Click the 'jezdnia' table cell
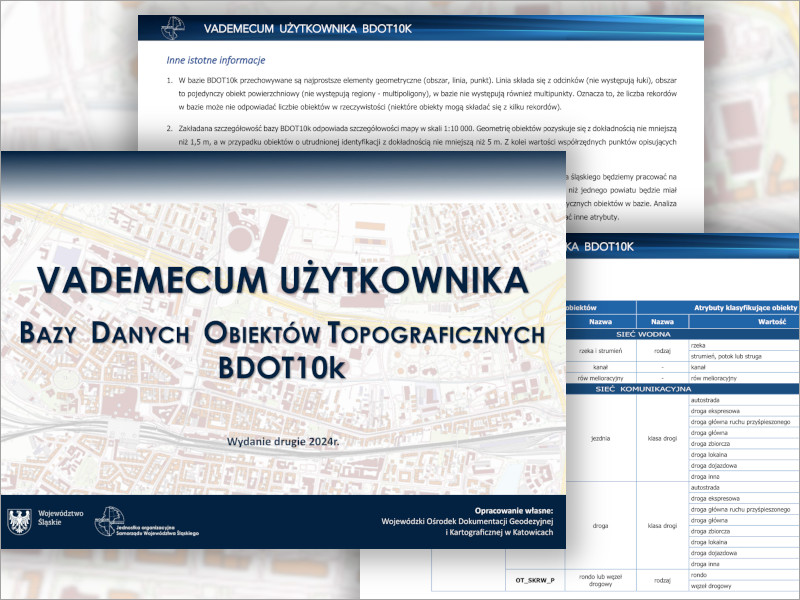Image resolution: width=800 pixels, height=600 pixels. (601, 438)
